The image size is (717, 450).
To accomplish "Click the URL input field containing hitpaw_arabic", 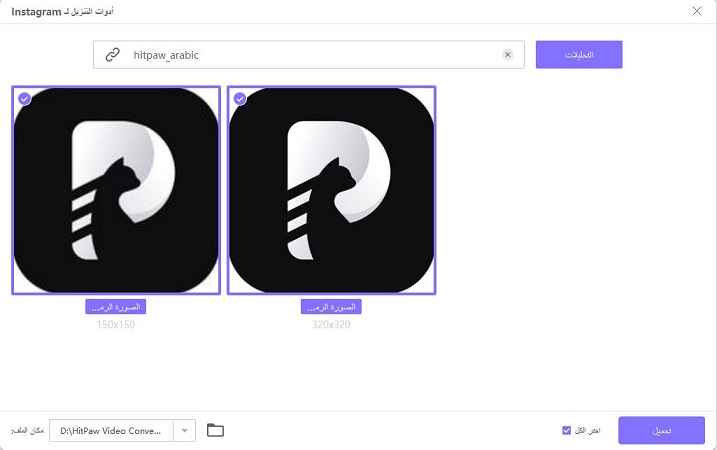I will pyautogui.click(x=309, y=55).
